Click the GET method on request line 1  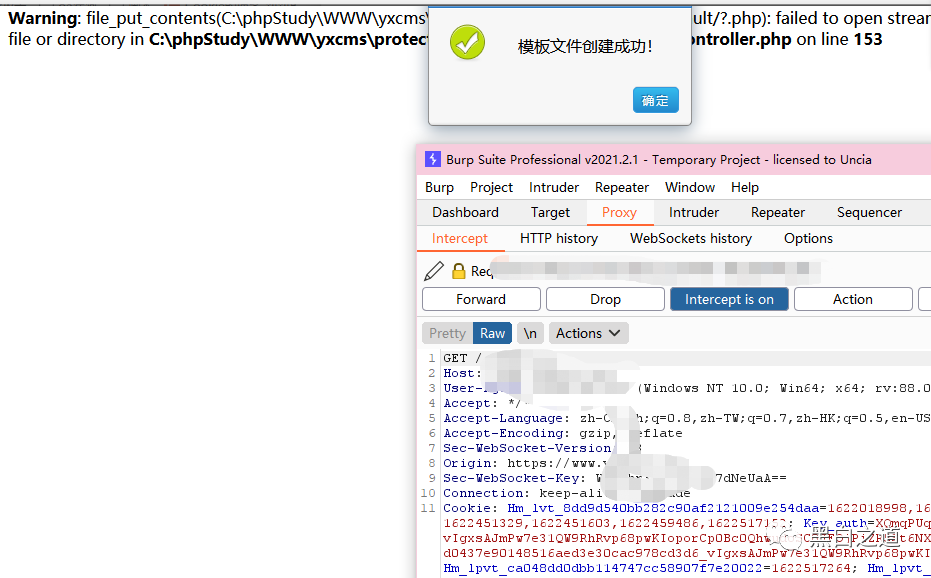(455, 358)
